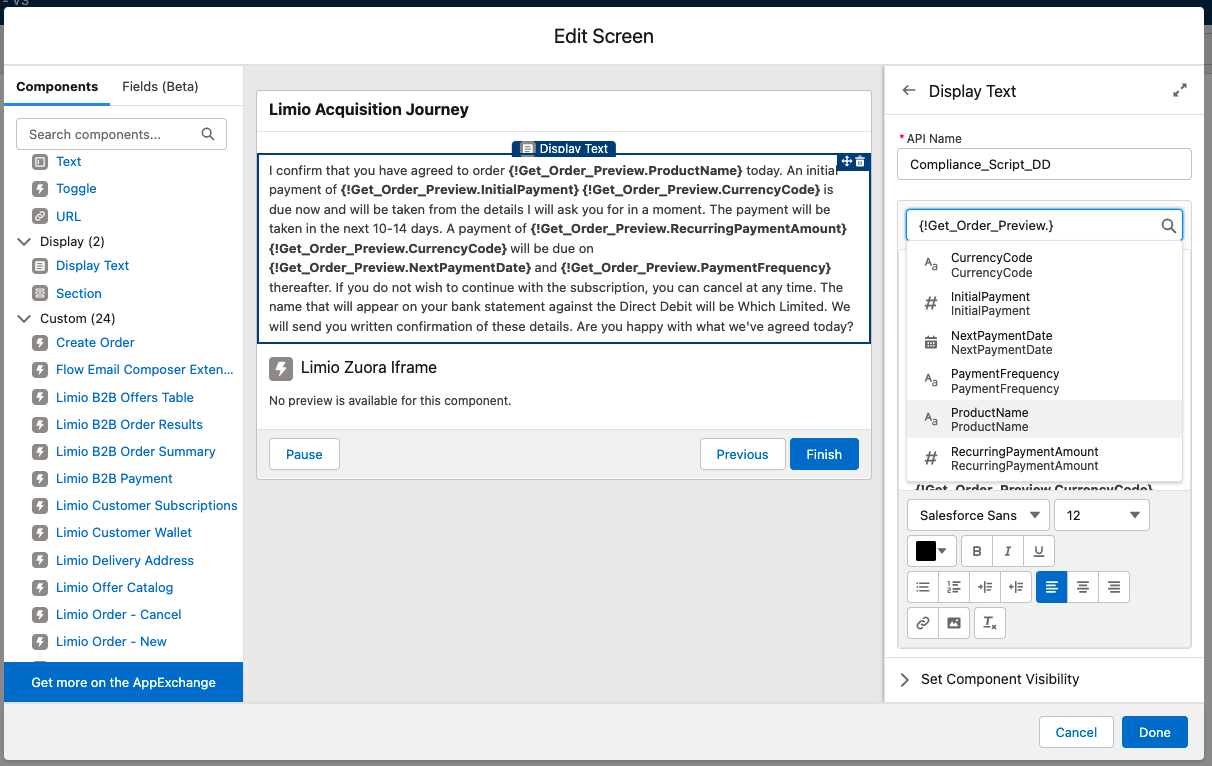Click the move handle on Display Text component
Screen dimensions: 1212x766
[846, 161]
